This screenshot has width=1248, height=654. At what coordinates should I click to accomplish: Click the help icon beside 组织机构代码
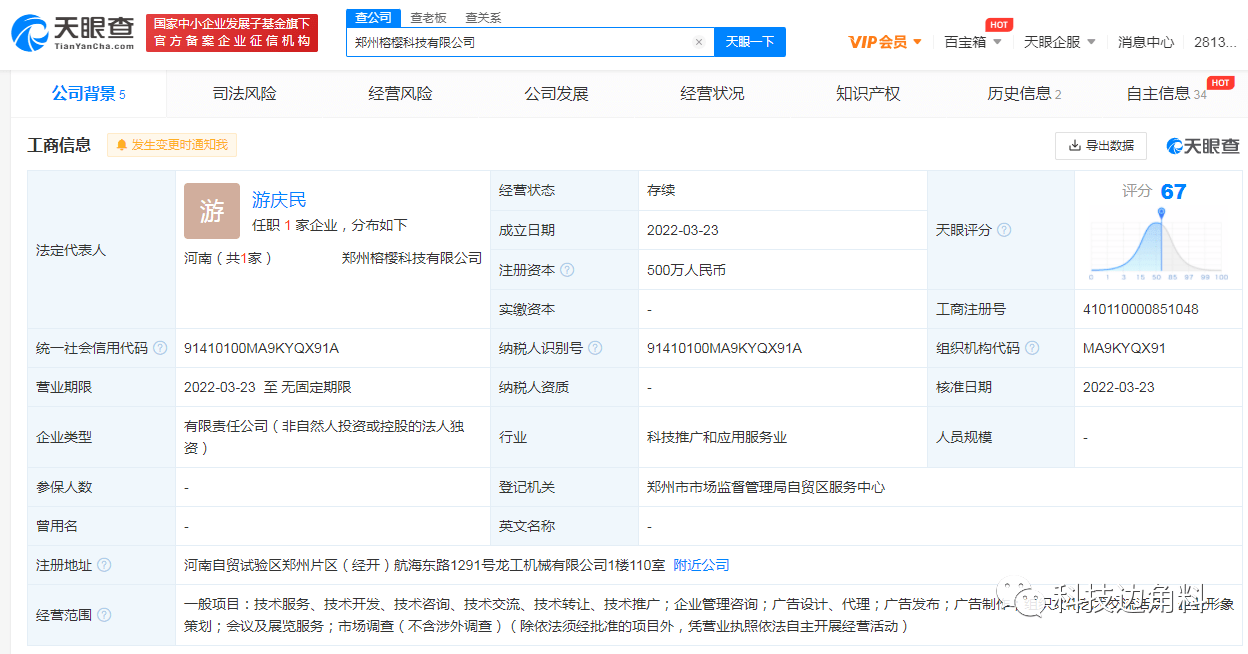coord(1032,348)
